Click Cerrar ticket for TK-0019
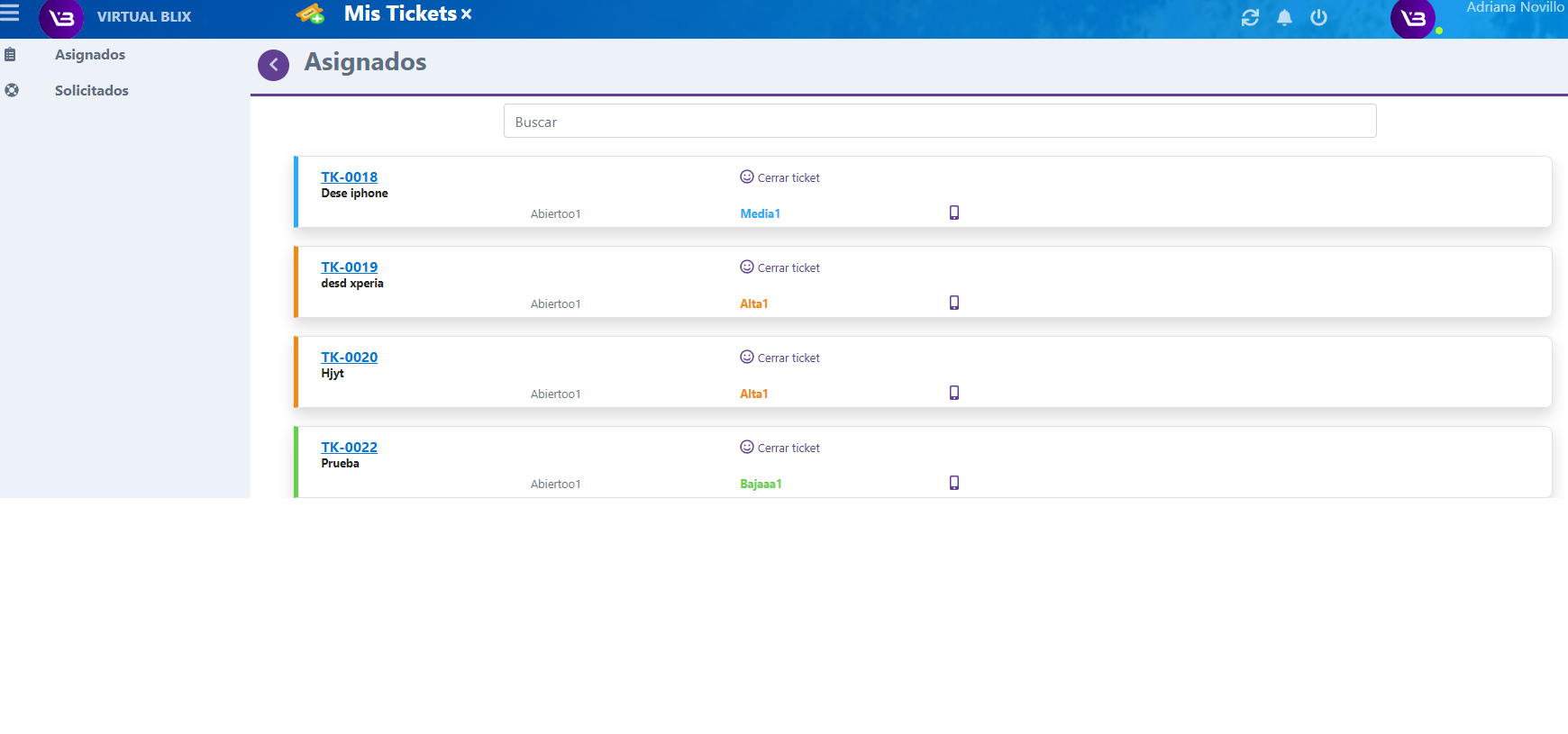Image resolution: width=1568 pixels, height=734 pixels. click(780, 267)
